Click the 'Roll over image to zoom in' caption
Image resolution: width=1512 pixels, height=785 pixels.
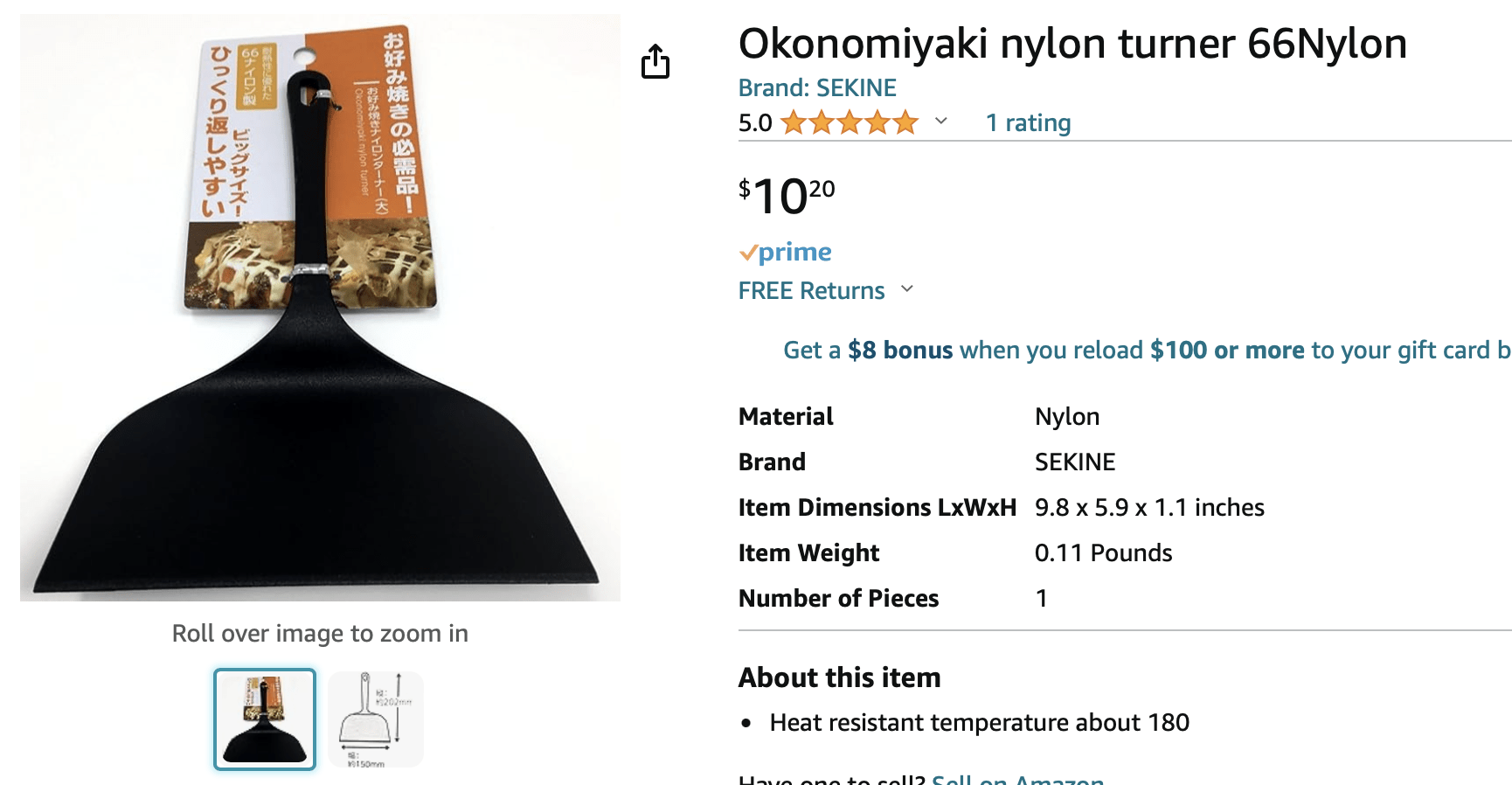pyautogui.click(x=320, y=633)
